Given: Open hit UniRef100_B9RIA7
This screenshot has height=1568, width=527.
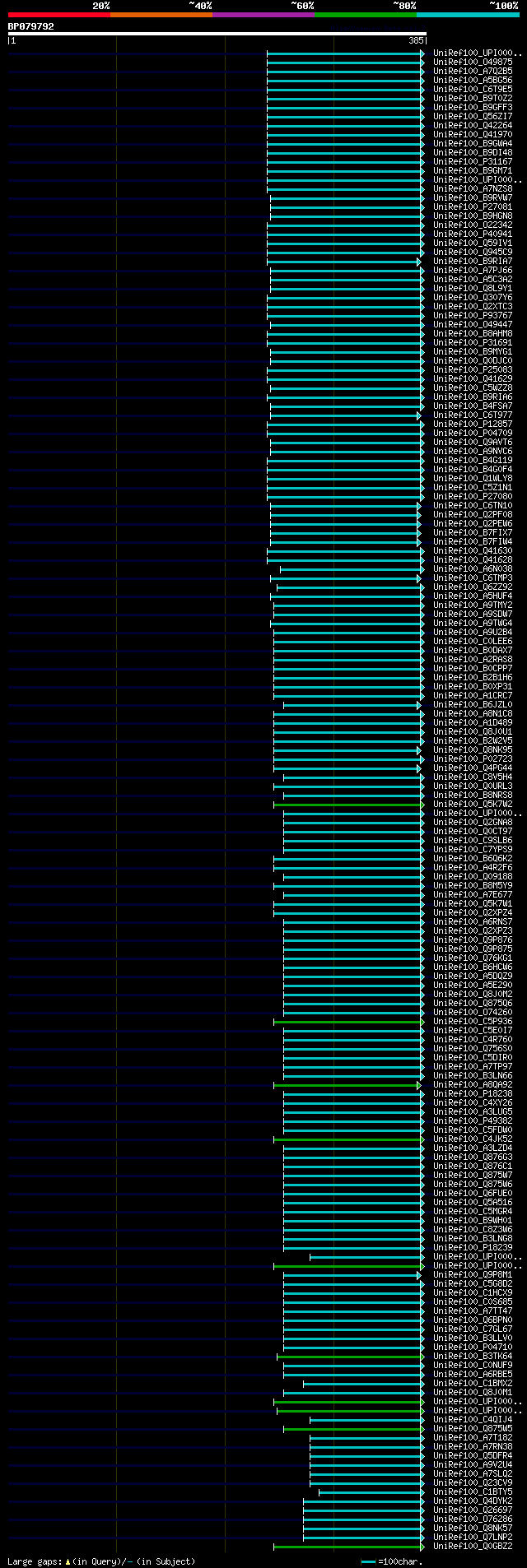Looking at the screenshot, I should 473,261.
